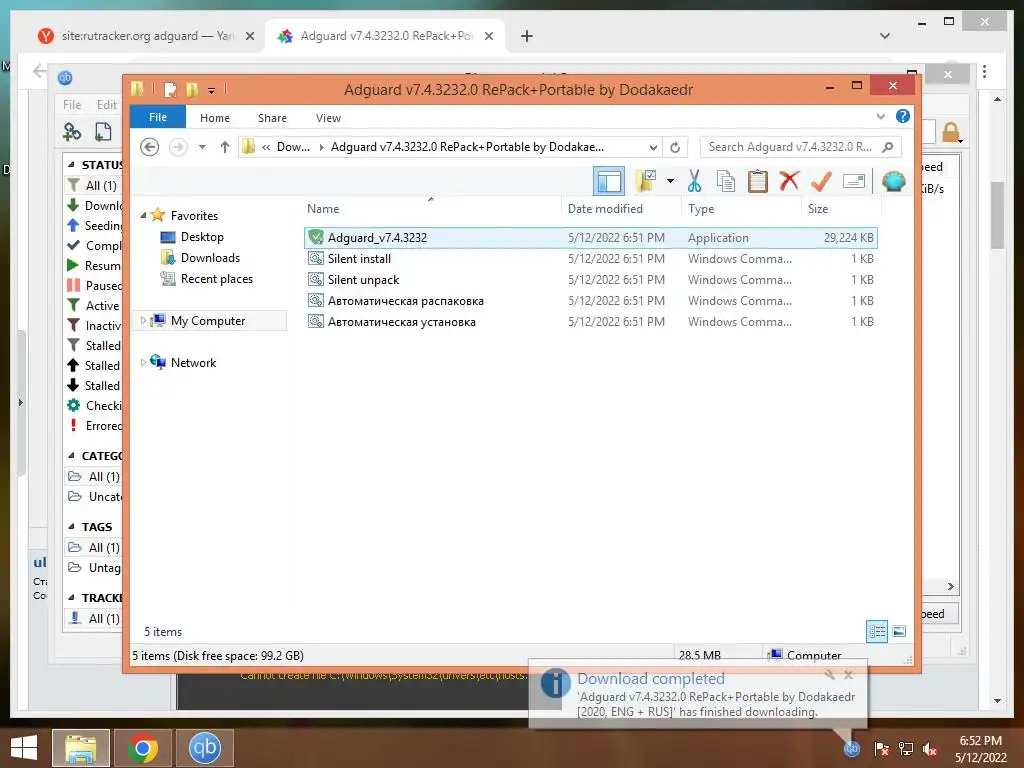Go back in Explorer navigation

(150, 147)
